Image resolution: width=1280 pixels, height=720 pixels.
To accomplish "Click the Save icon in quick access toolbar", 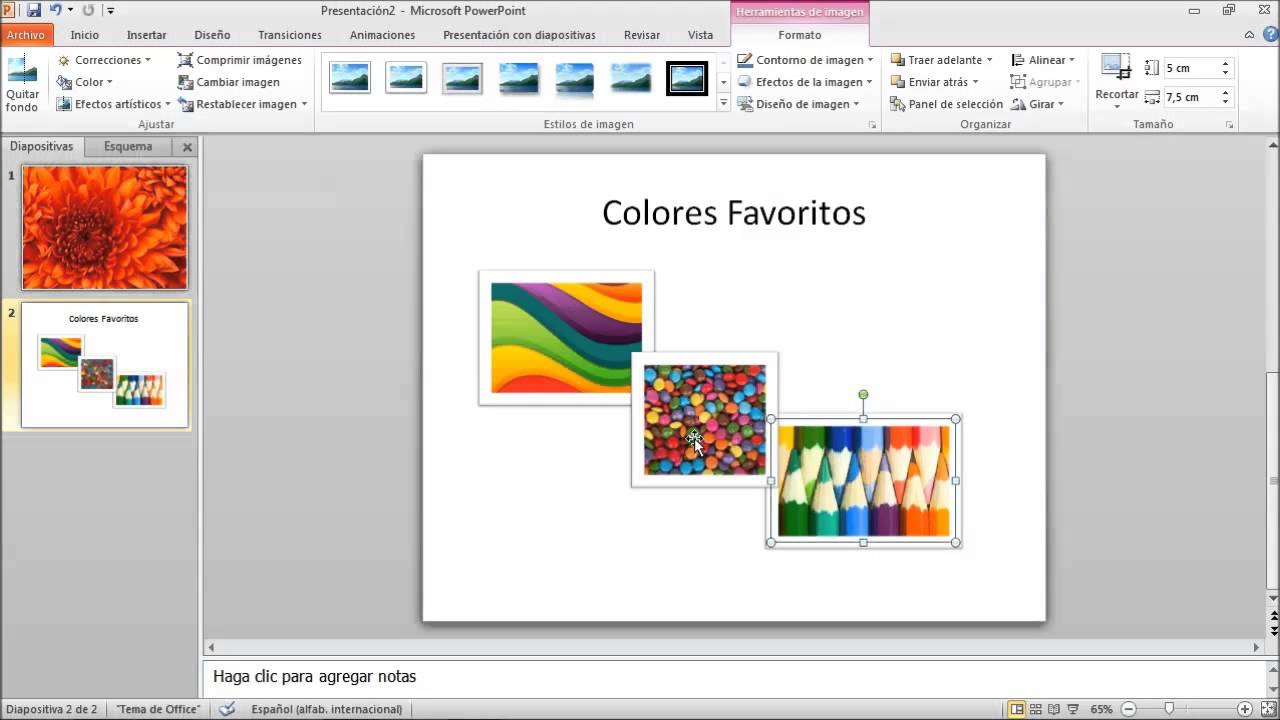I will pyautogui.click(x=34, y=10).
